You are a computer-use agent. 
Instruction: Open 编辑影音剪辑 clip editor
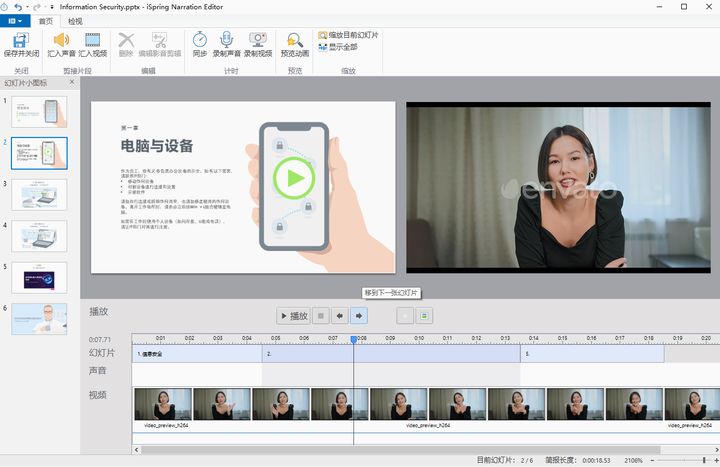(159, 45)
